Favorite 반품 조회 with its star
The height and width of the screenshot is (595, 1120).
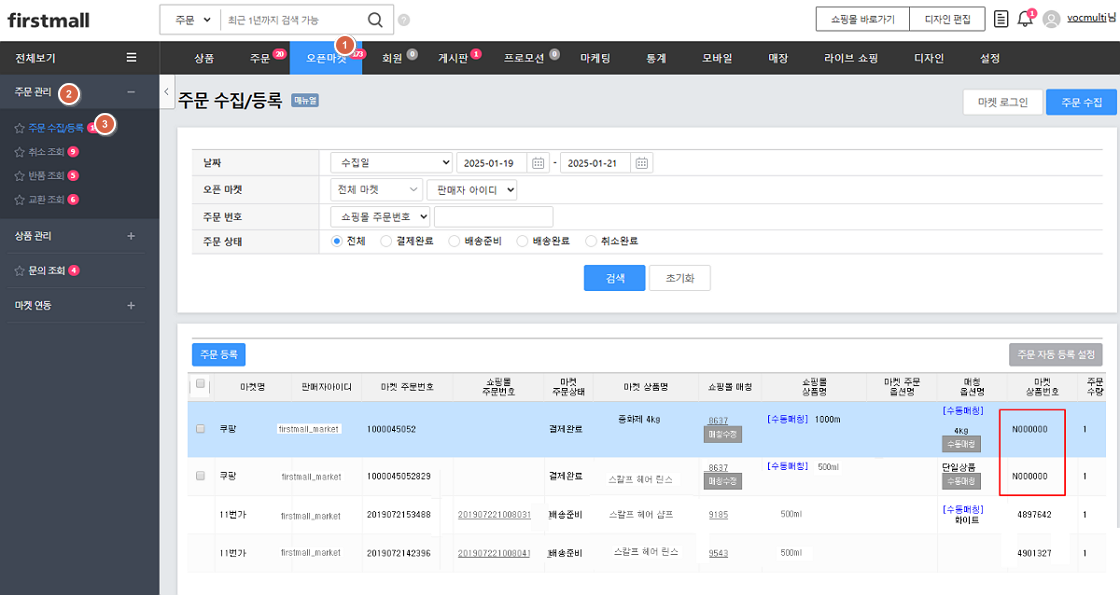[x=19, y=176]
